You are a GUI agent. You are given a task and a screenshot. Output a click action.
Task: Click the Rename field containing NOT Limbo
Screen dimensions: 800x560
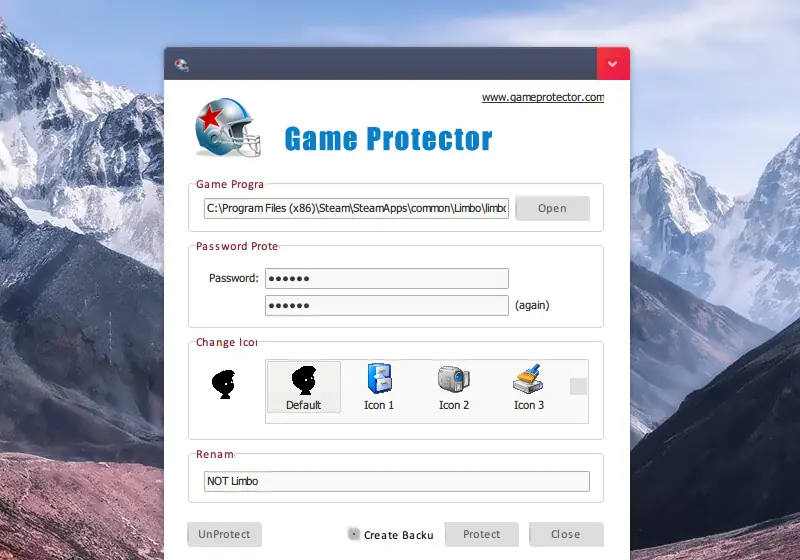coord(396,481)
